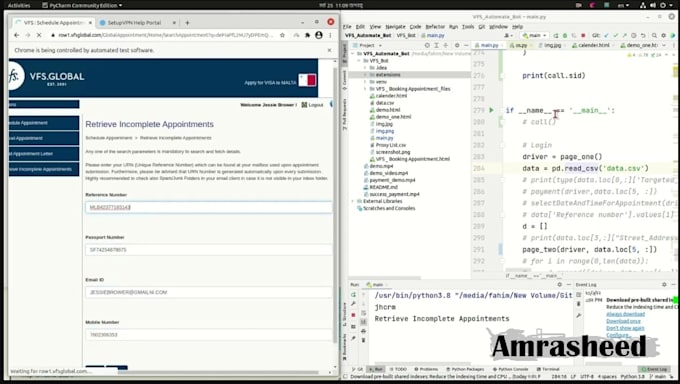The width and height of the screenshot is (680, 384).
Task: Collapse the VFS_Bot folder
Action: tap(359, 61)
